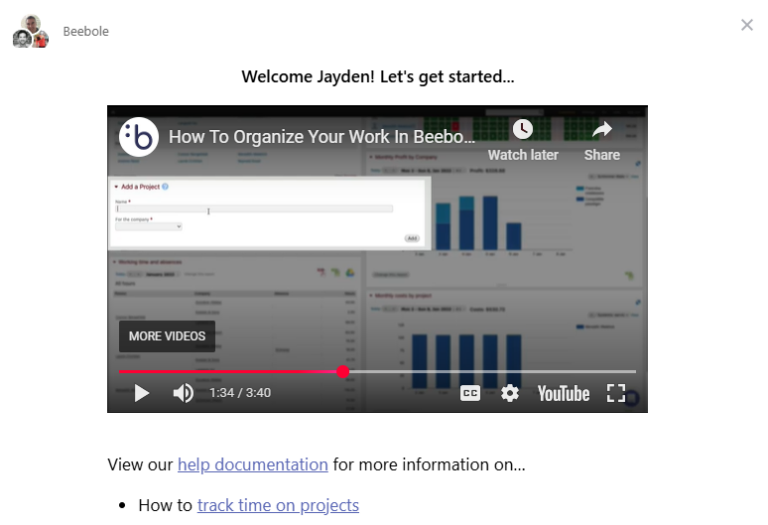Click the video title 'How To Organize Your Work'

[x=321, y=137]
